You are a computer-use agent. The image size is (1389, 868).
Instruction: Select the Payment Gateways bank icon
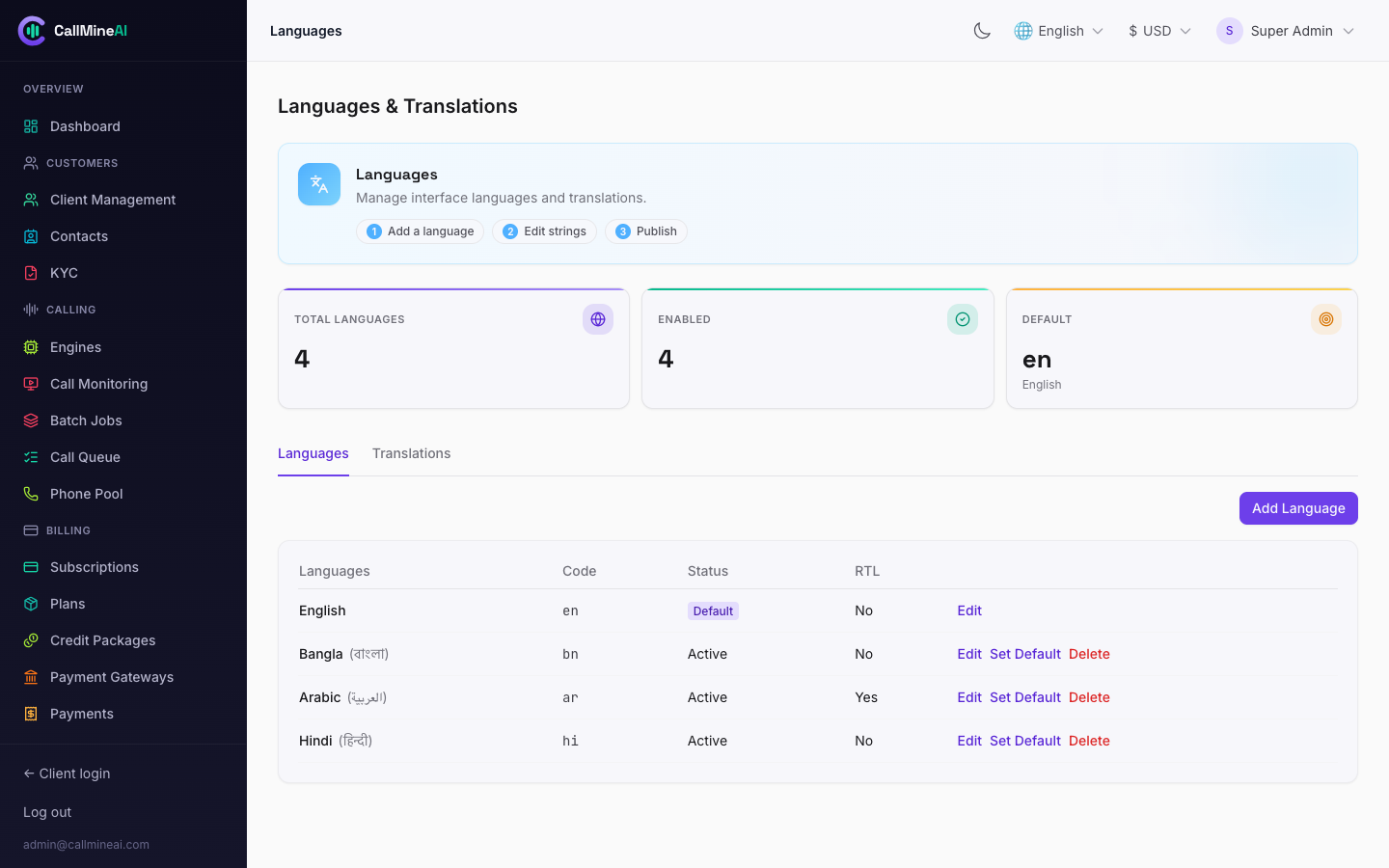(x=31, y=677)
